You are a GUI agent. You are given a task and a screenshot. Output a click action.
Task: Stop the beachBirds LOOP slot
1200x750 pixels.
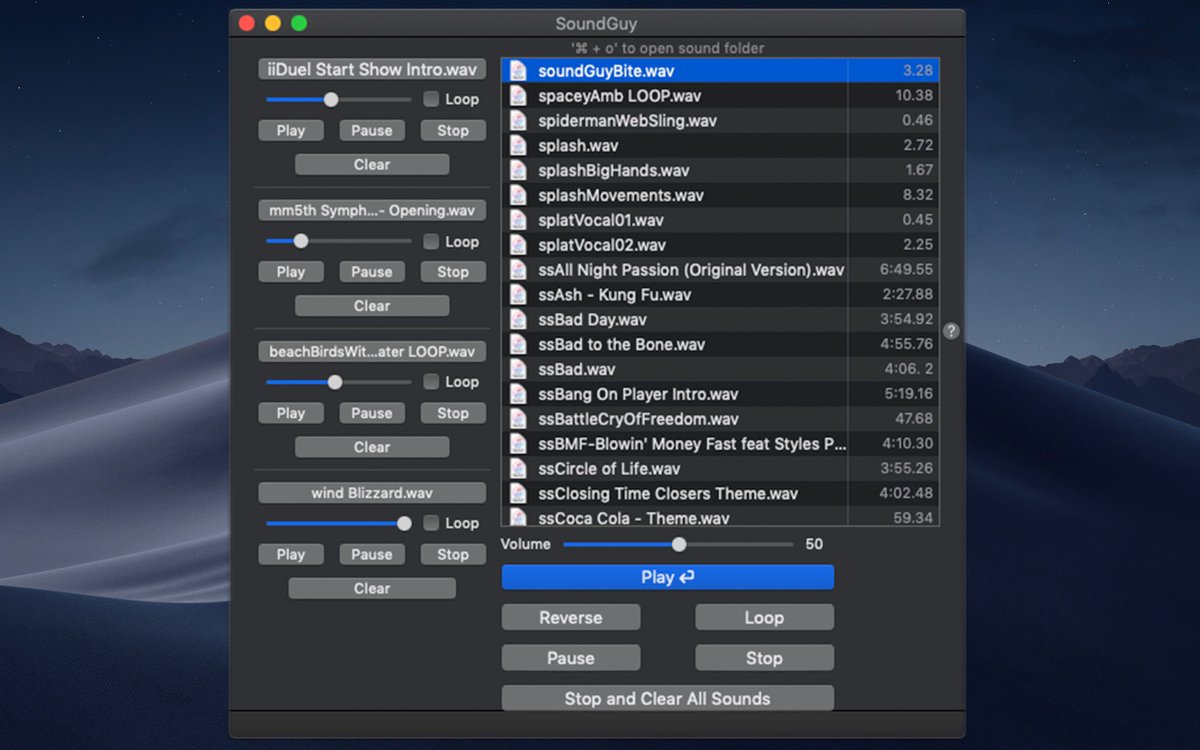(453, 413)
